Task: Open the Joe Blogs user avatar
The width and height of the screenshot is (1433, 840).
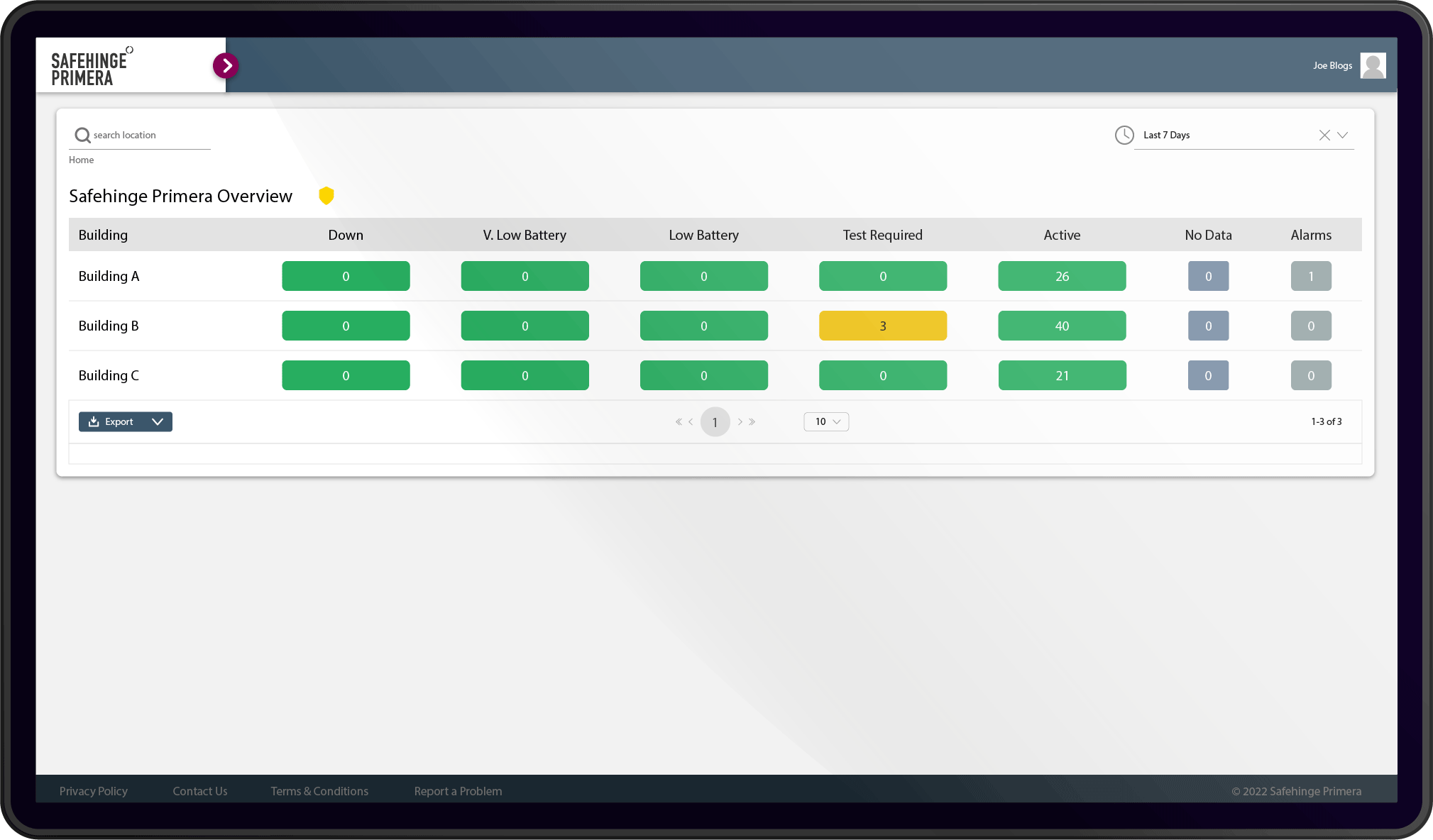Action: (x=1373, y=65)
